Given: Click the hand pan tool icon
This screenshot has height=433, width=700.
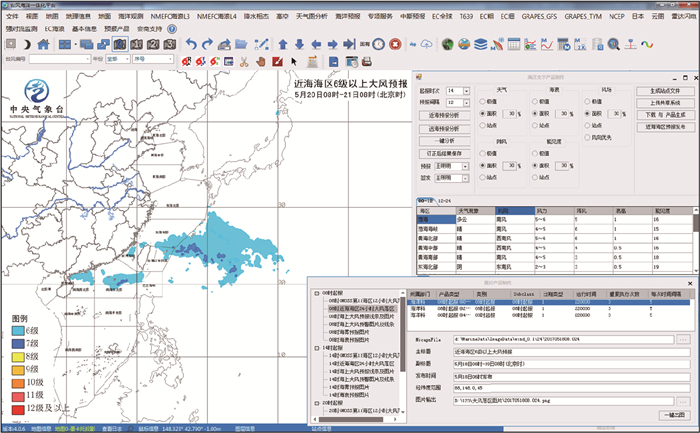Looking at the screenshot, I should [x=259, y=60].
